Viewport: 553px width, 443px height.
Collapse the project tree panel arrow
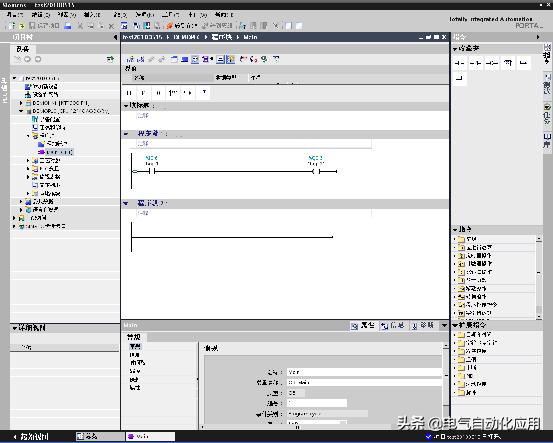(x=115, y=37)
